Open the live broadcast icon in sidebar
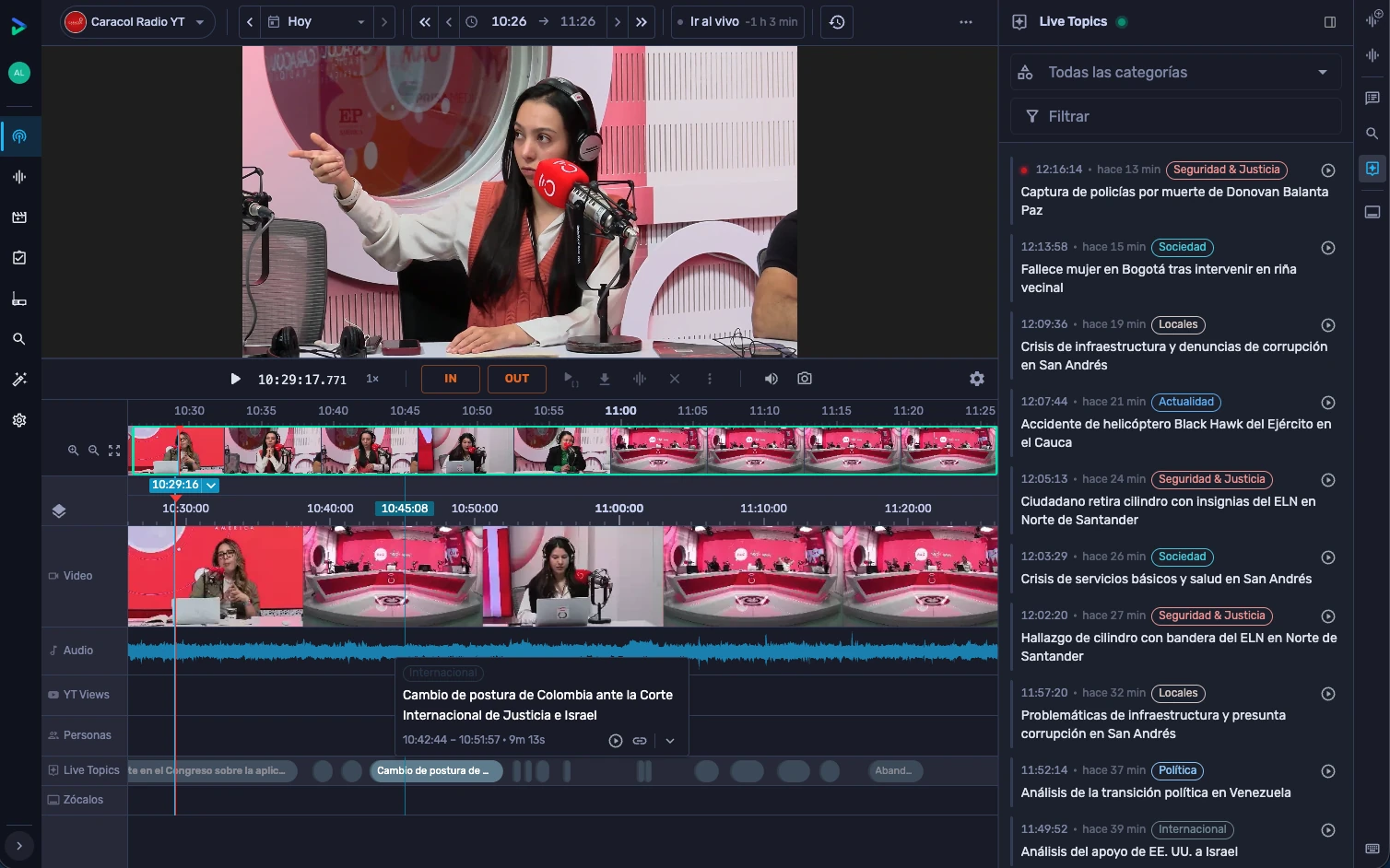The image size is (1390, 868). (19, 136)
